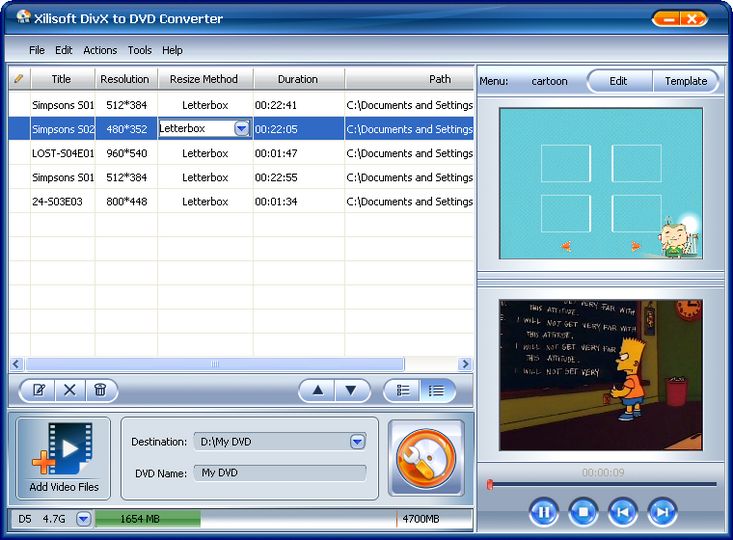Image resolution: width=733 pixels, height=540 pixels.
Task: Click the right orange arrow in menu preview
Action: (635, 246)
